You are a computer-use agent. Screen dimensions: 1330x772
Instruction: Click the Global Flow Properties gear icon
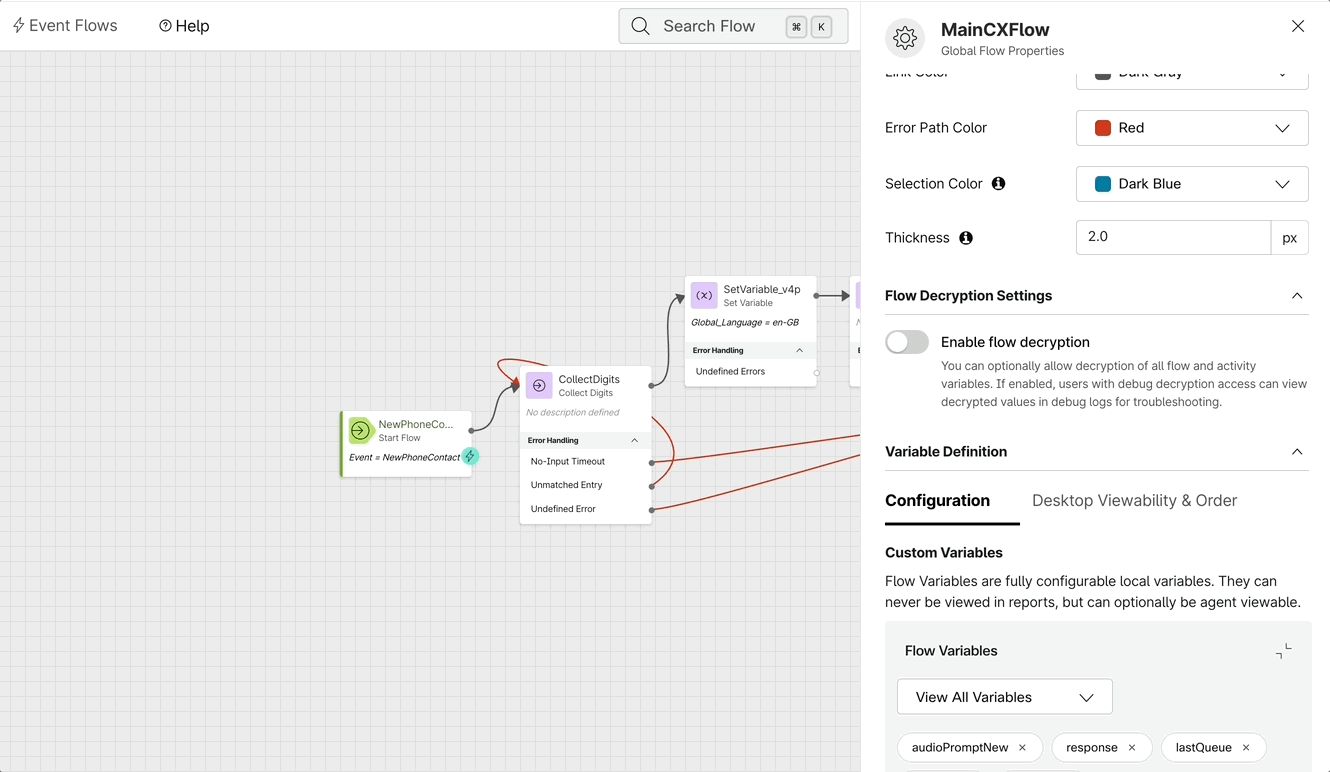point(905,38)
